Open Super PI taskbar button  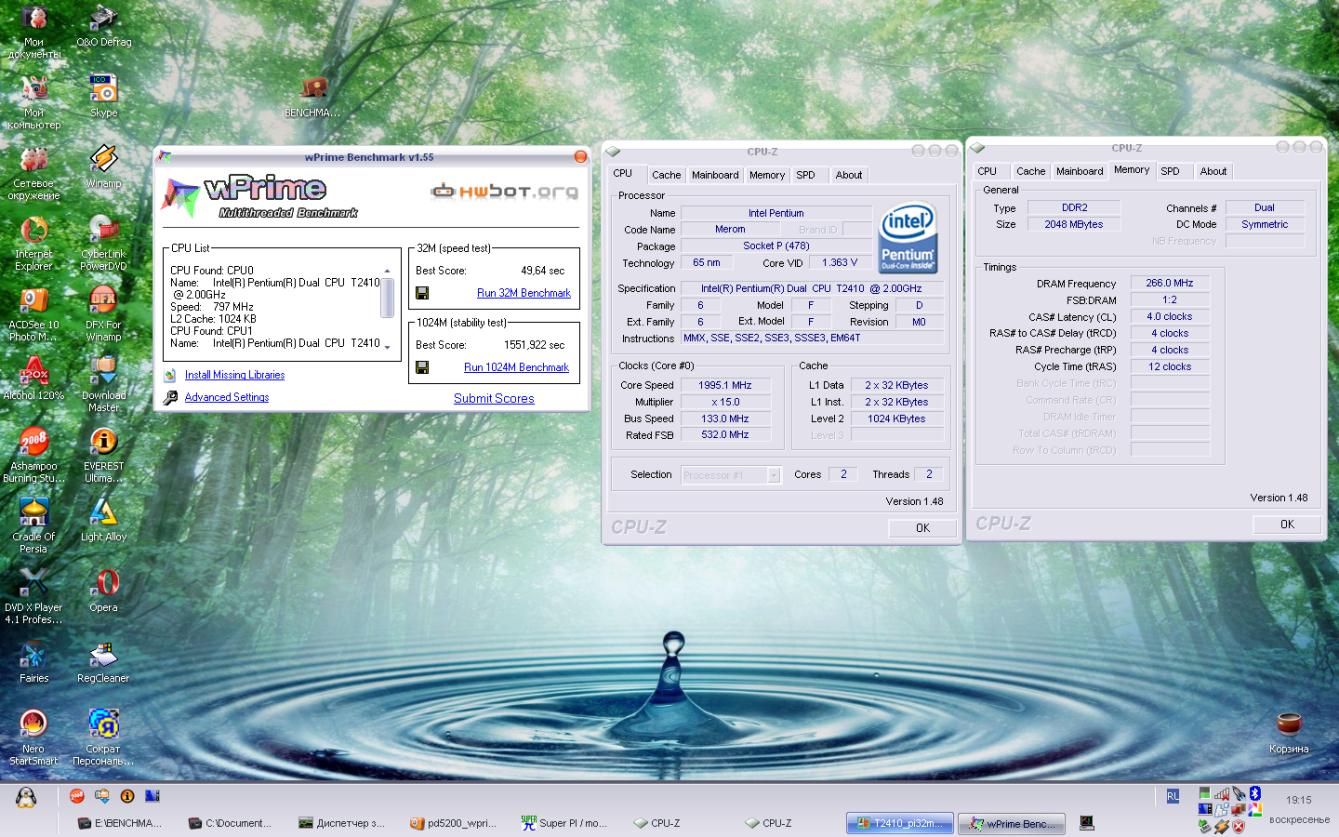[564, 823]
